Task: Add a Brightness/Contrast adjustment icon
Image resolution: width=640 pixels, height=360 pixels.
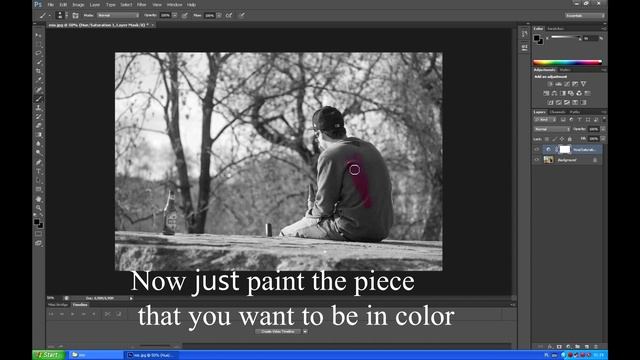Action: pyautogui.click(x=550, y=84)
